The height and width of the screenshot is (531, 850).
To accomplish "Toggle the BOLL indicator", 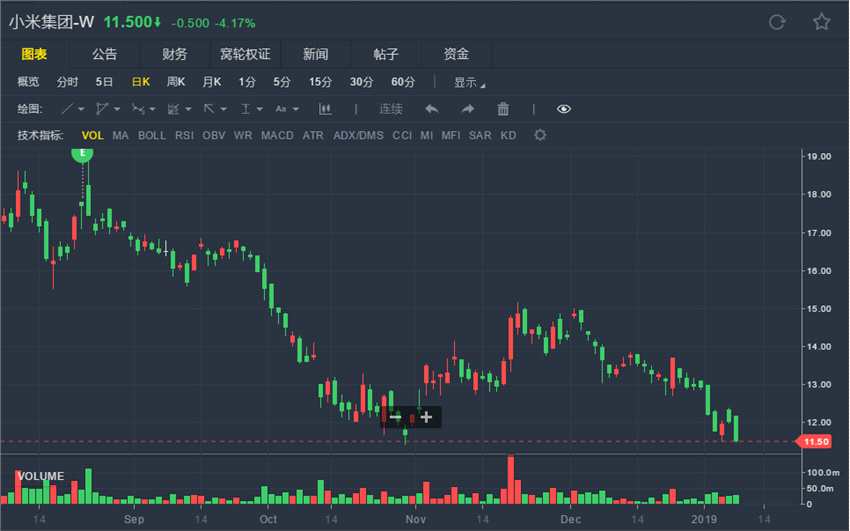I will tap(152, 135).
